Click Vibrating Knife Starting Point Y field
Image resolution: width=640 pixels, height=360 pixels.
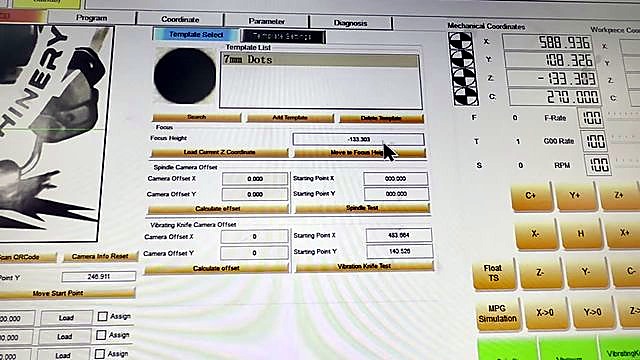[x=400, y=251]
